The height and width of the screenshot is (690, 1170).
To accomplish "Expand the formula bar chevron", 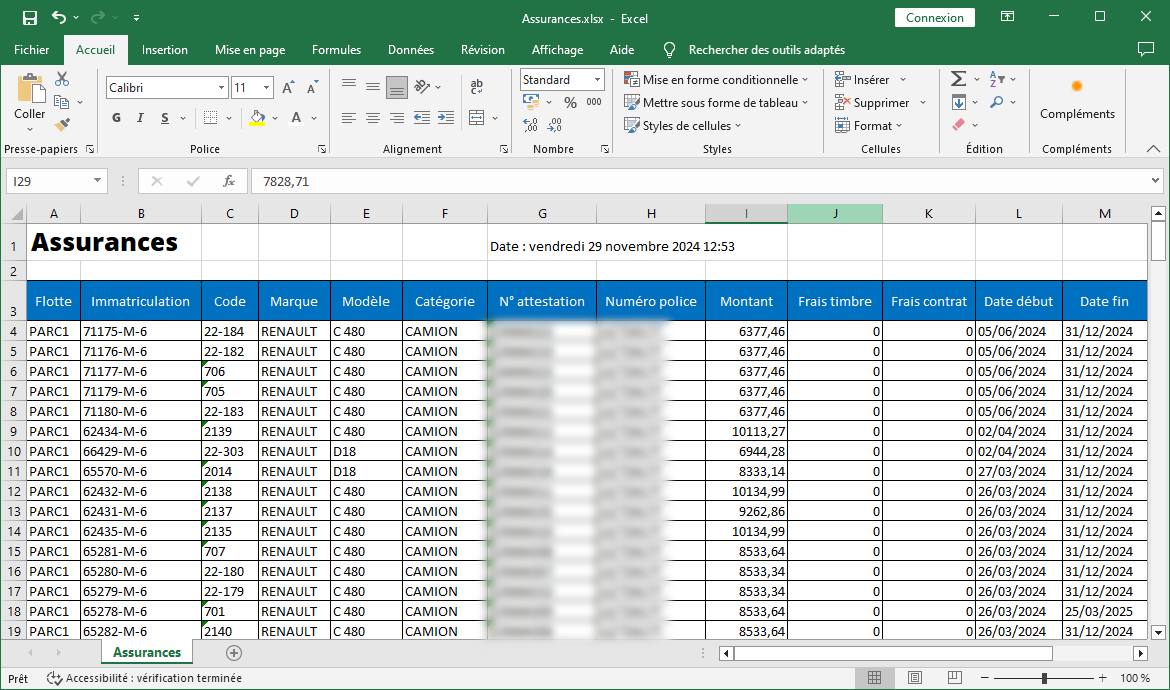I will click(1155, 181).
